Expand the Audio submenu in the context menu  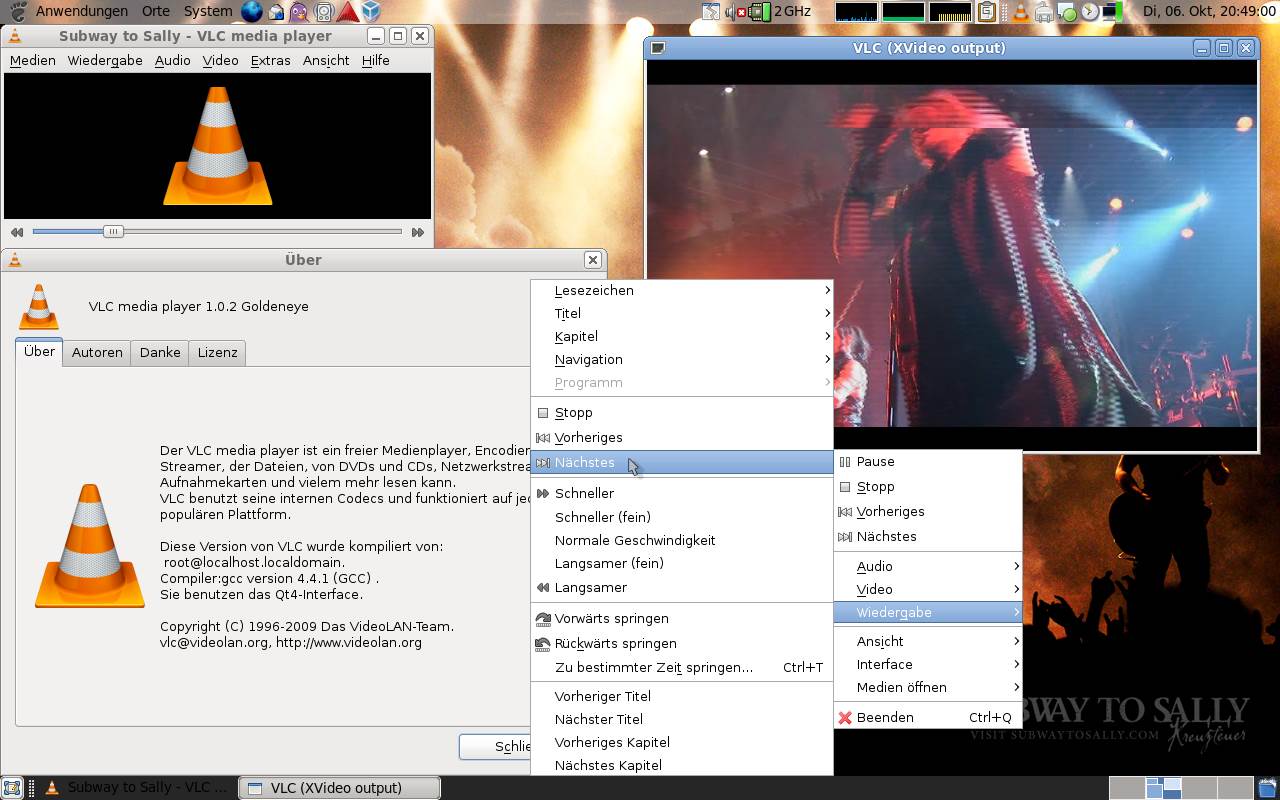pyautogui.click(x=875, y=566)
